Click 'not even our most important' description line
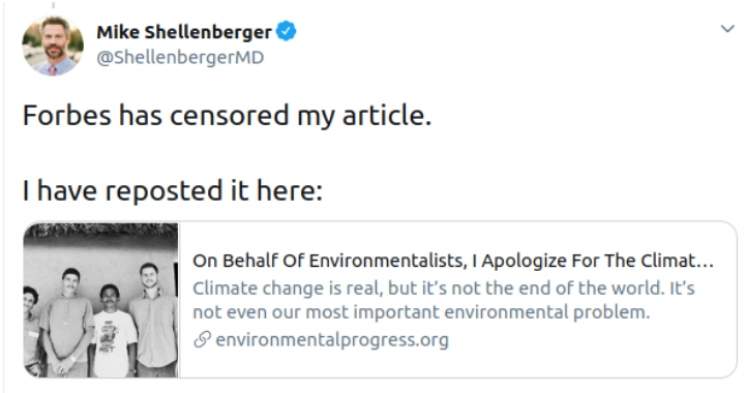745x393 pixels. 421,312
